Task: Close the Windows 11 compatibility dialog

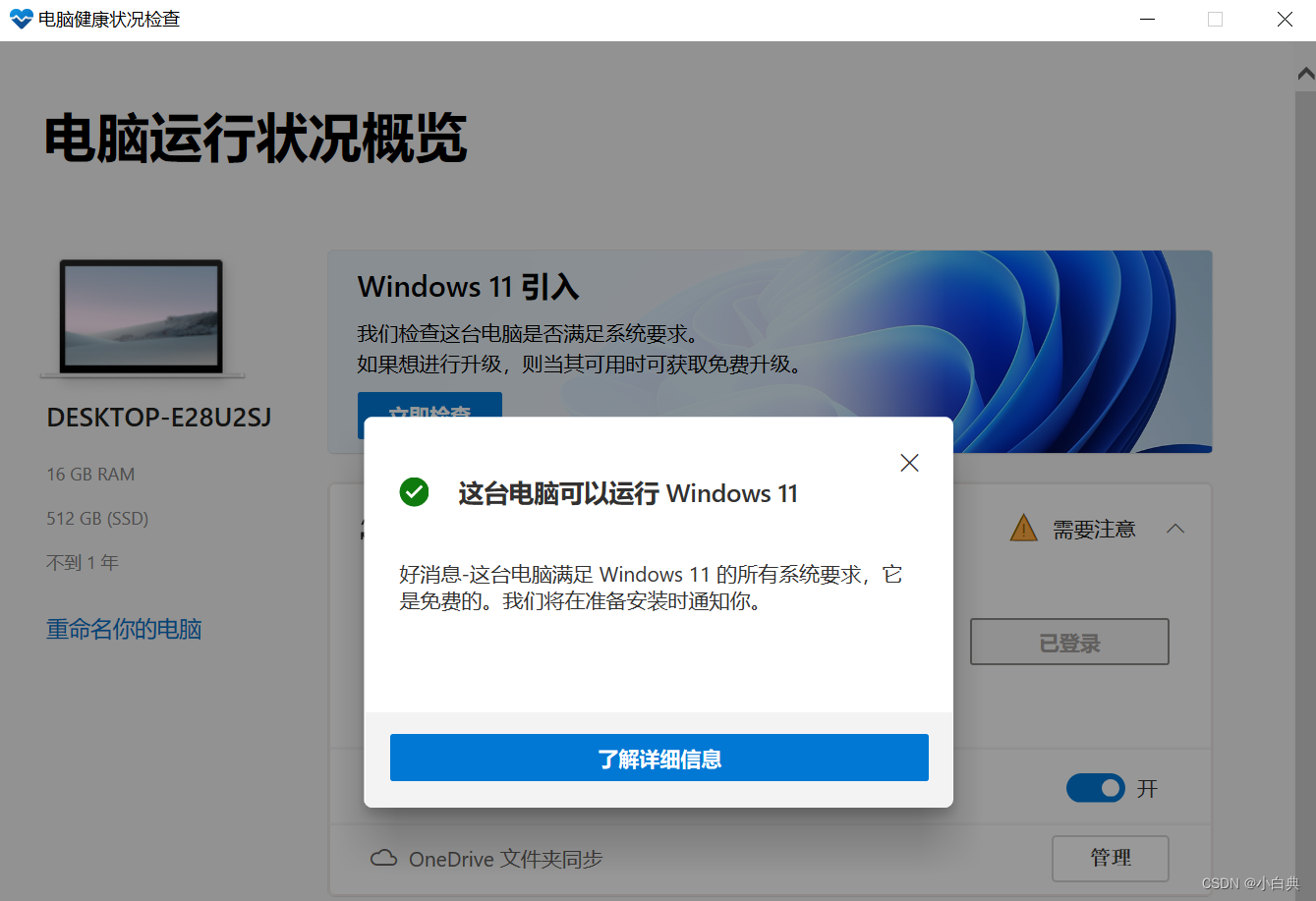Action: point(909,463)
